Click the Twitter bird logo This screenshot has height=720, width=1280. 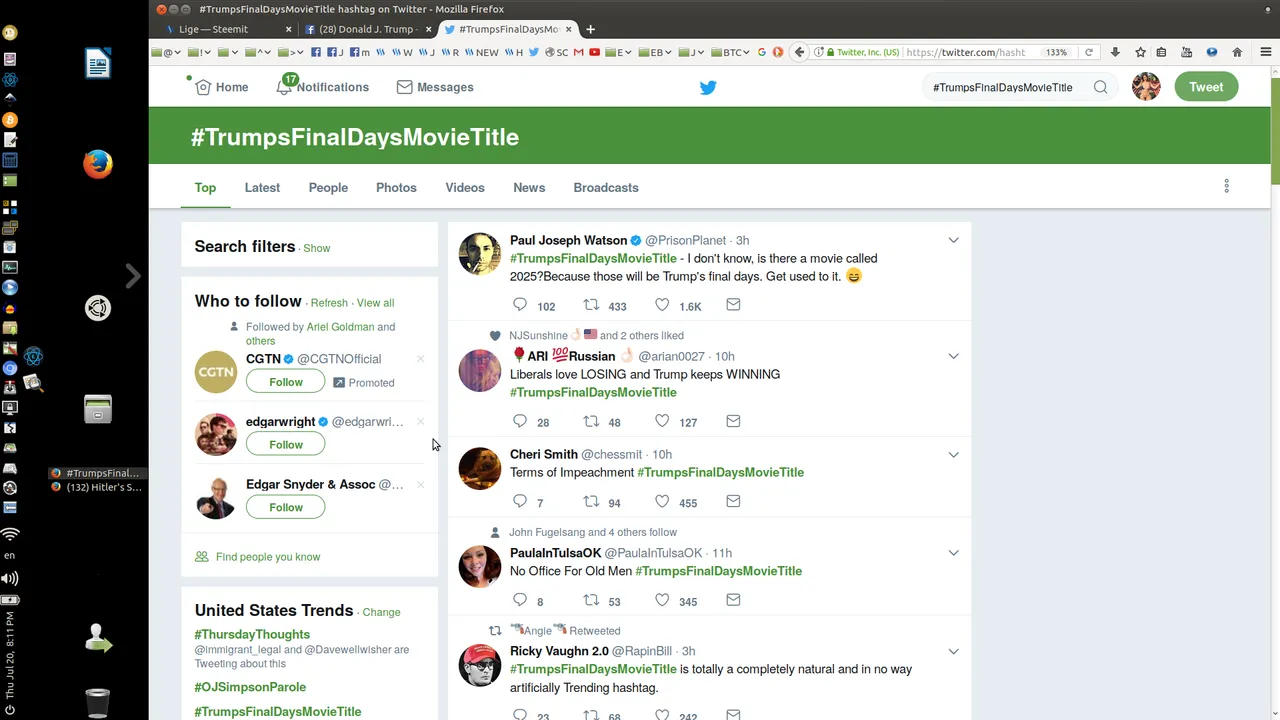click(708, 88)
